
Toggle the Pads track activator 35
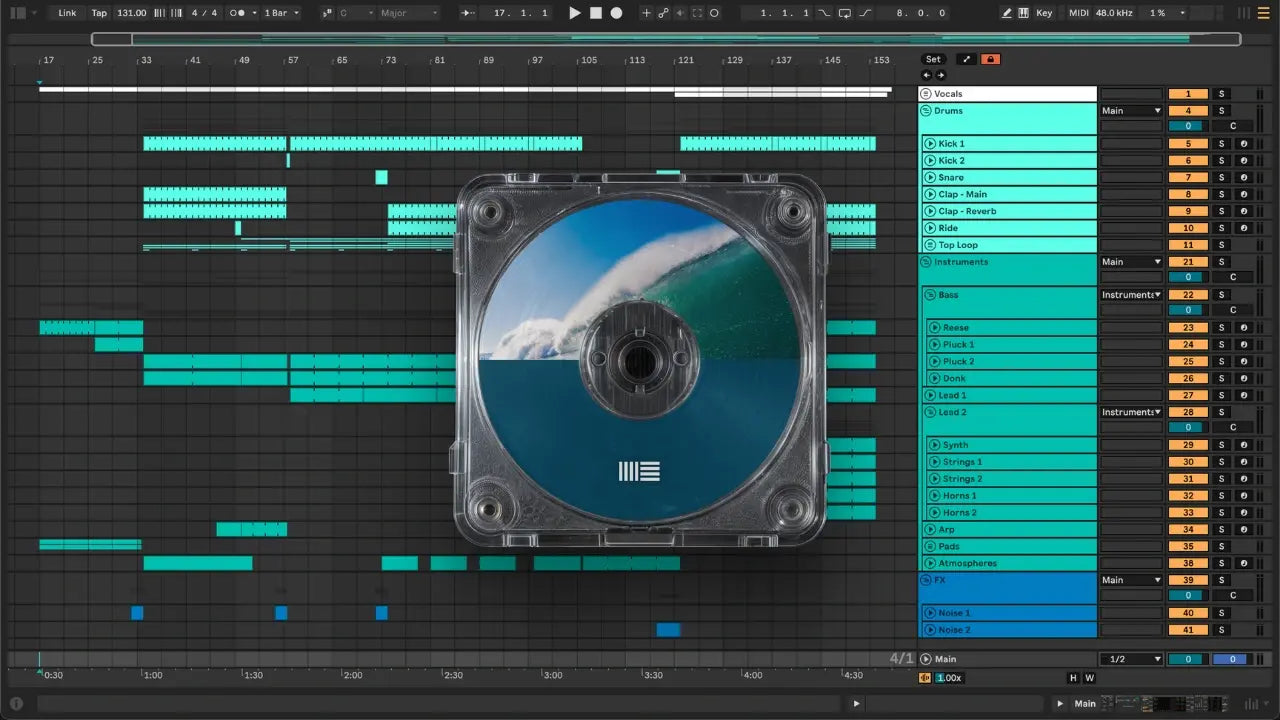pyautogui.click(x=1187, y=546)
